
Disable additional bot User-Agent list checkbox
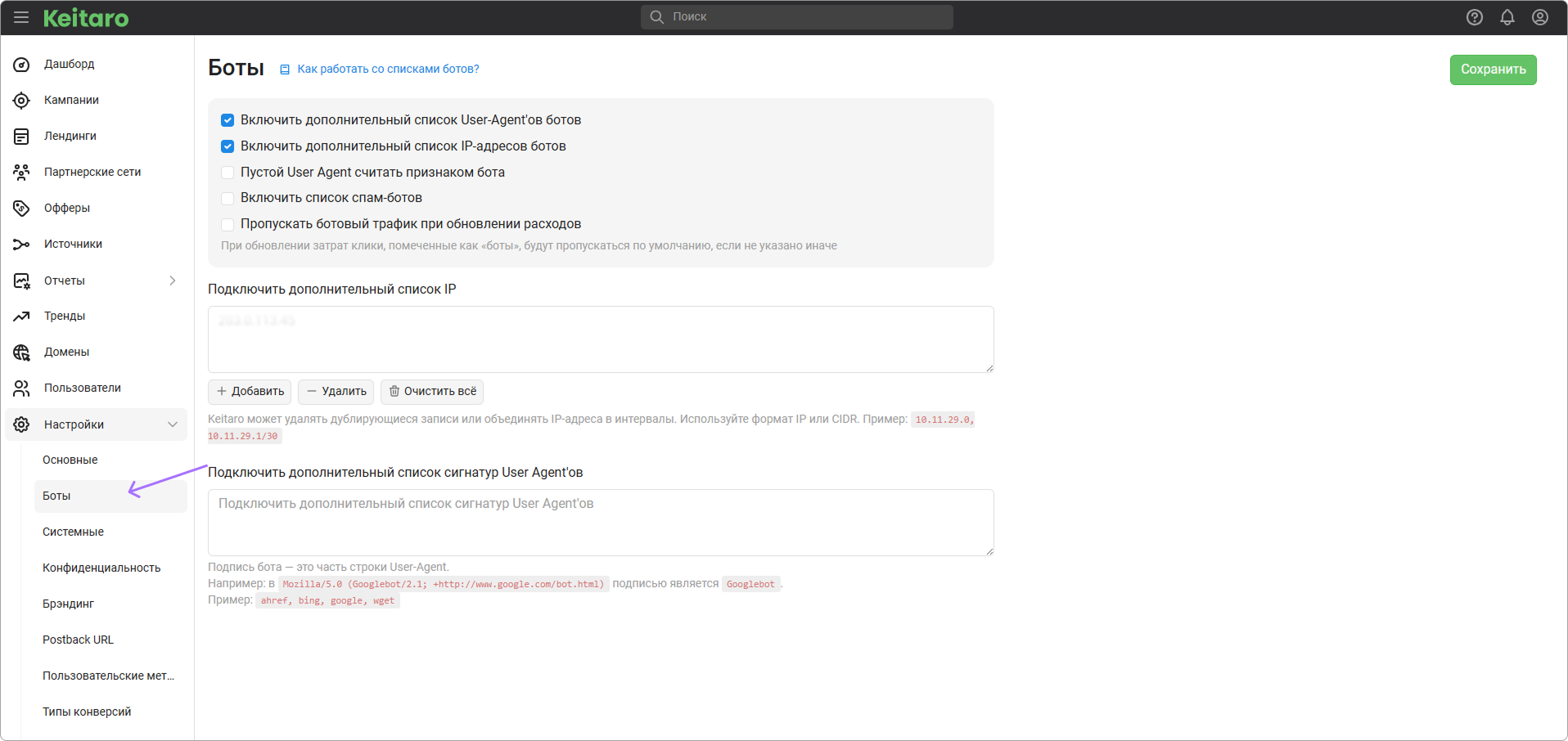click(228, 120)
